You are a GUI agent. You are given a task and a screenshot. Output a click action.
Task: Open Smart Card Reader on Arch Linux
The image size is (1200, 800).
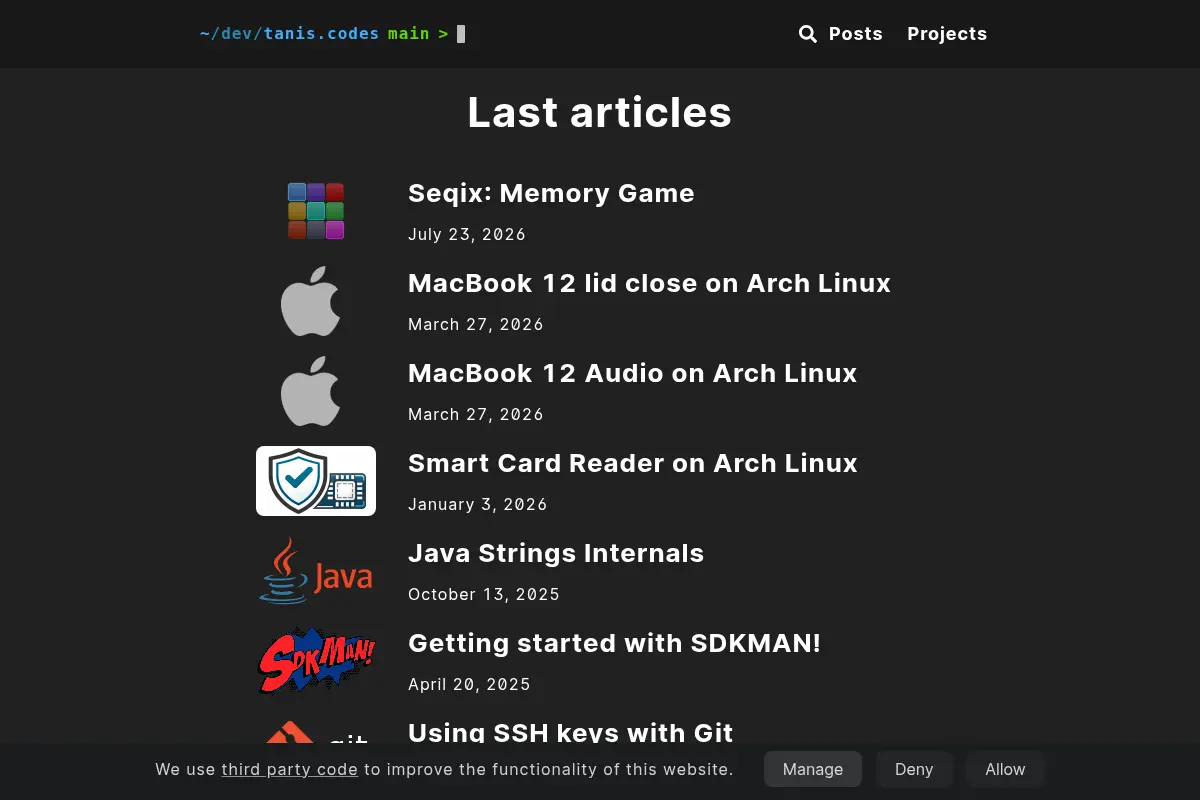pos(633,463)
